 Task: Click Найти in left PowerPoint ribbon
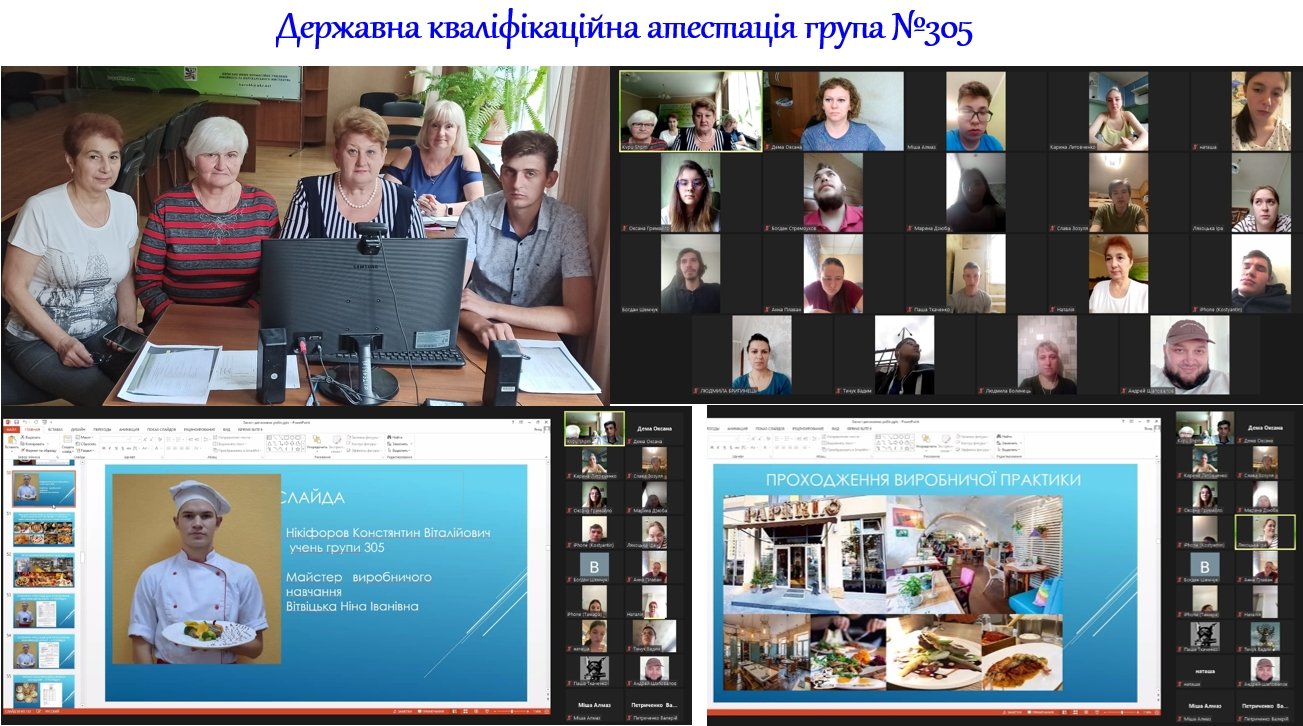pos(395,437)
